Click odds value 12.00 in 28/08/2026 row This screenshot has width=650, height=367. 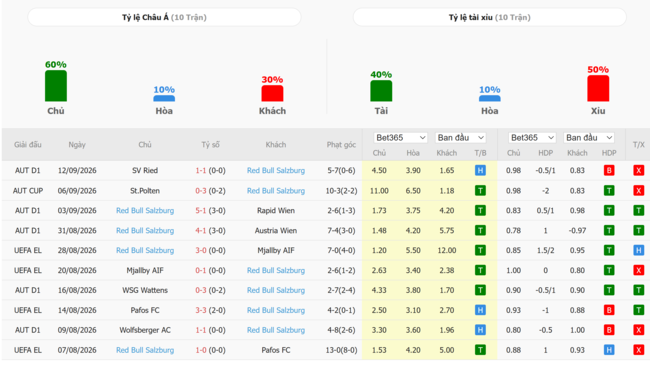(x=446, y=250)
